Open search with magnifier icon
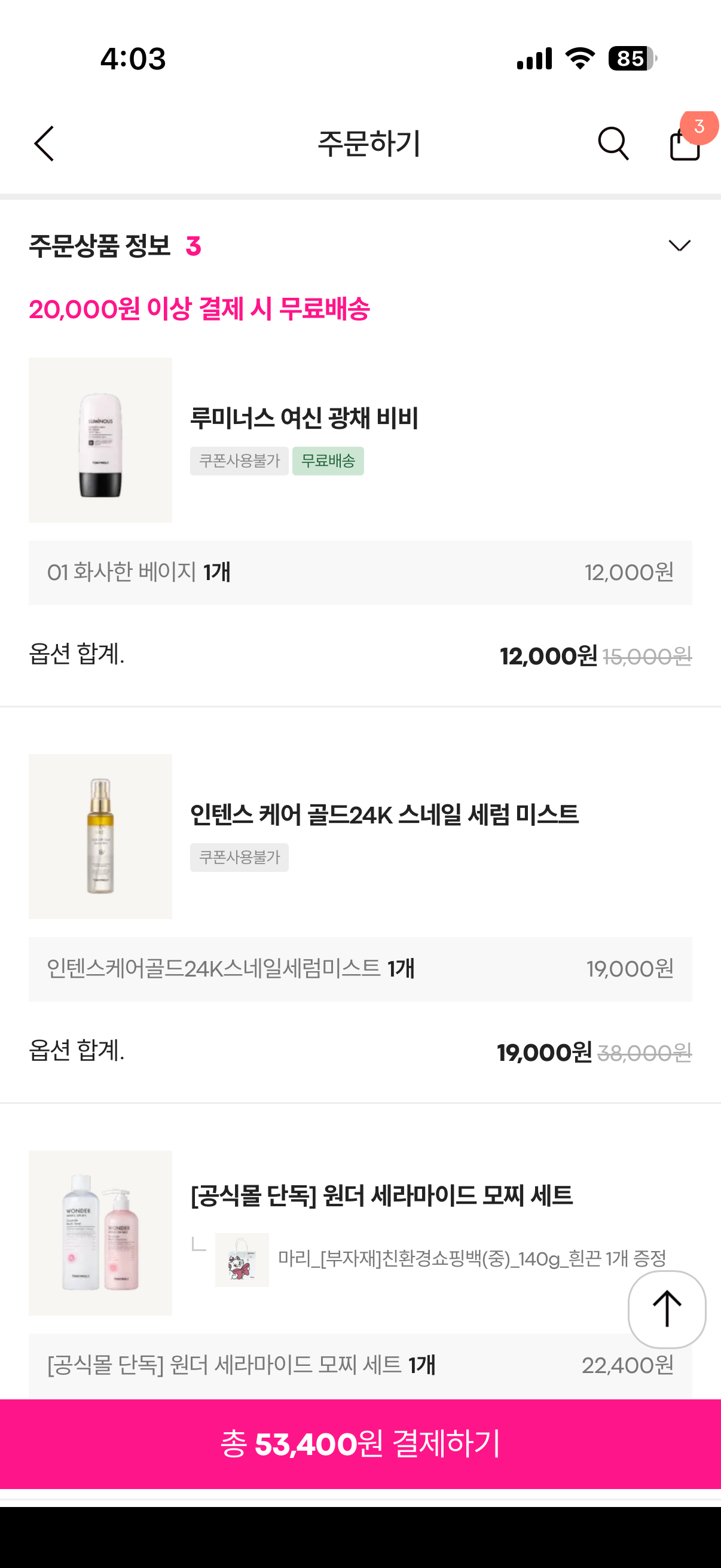Viewport: 721px width, 1568px height. 613,144
